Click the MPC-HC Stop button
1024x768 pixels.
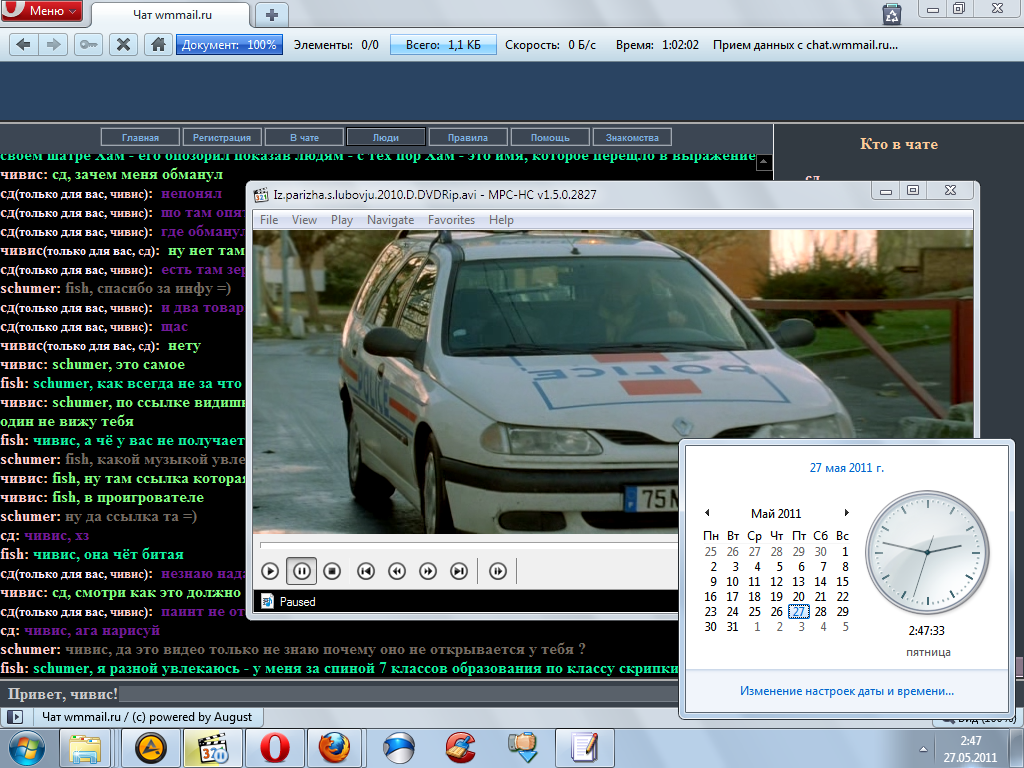pyautogui.click(x=332, y=571)
